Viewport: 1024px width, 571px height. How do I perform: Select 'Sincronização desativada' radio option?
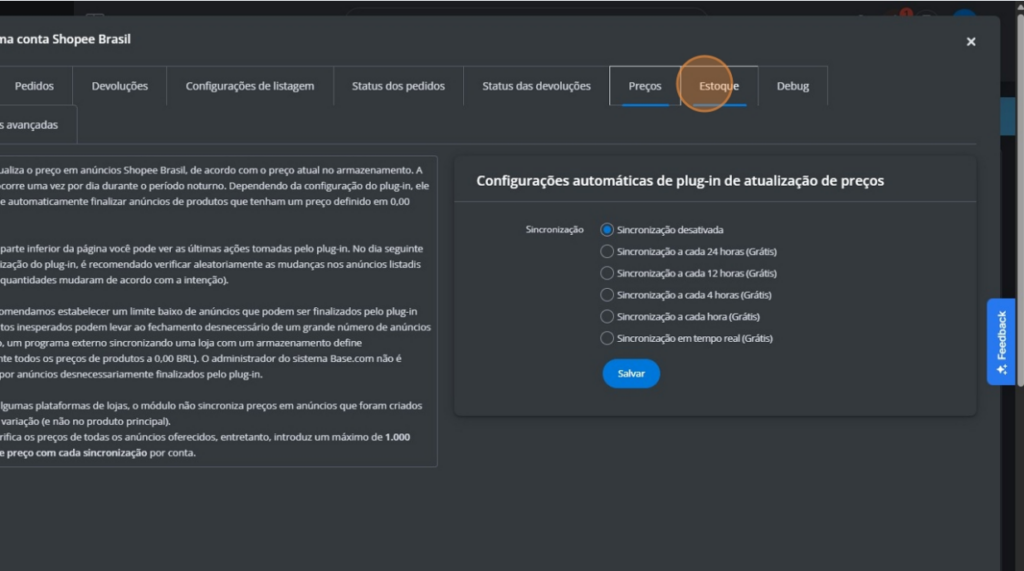(607, 230)
